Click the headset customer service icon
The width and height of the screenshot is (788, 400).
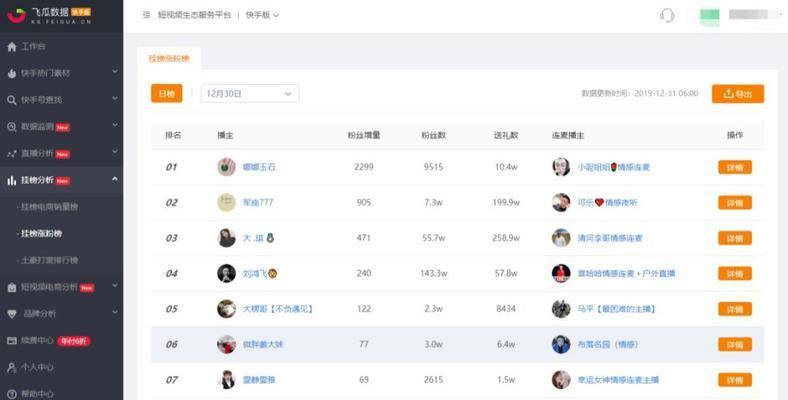(x=667, y=15)
